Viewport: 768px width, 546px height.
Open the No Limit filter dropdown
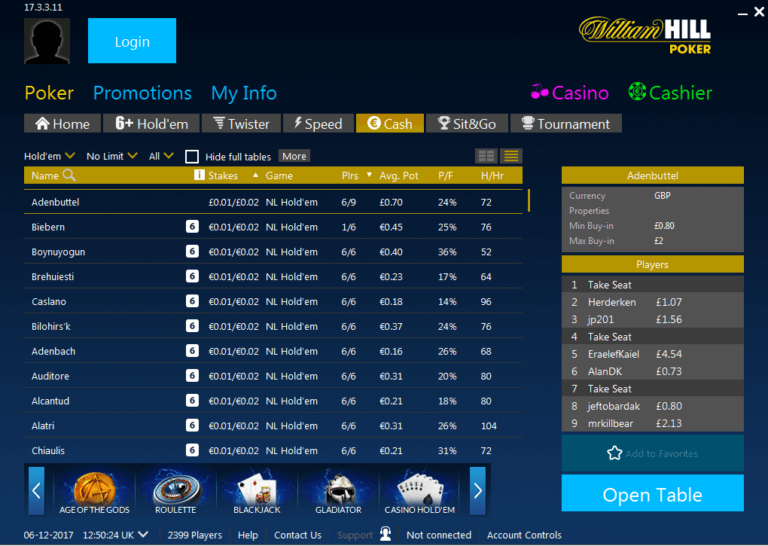click(x=112, y=156)
